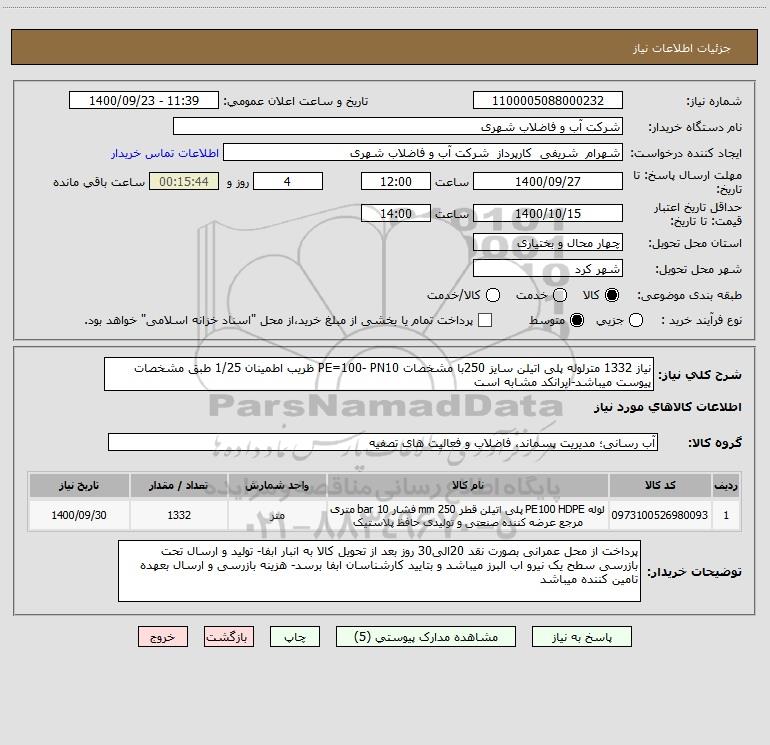Click the جزئیات اطلاعات نیاز header title

[681, 48]
